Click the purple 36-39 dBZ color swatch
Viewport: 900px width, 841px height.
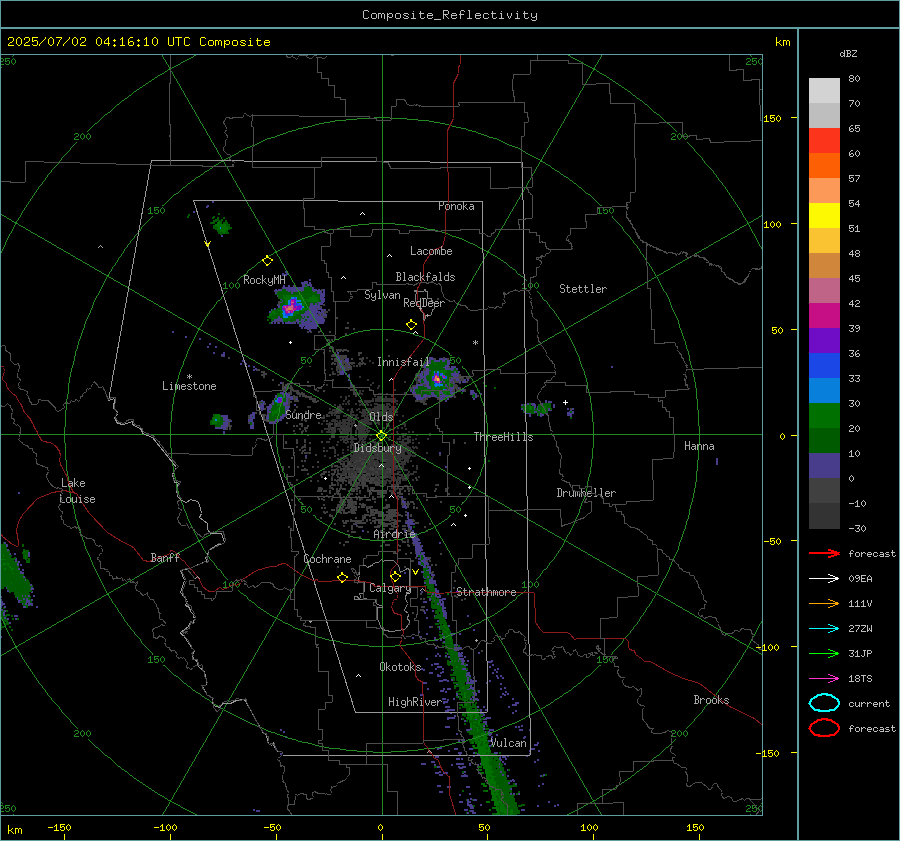824,340
